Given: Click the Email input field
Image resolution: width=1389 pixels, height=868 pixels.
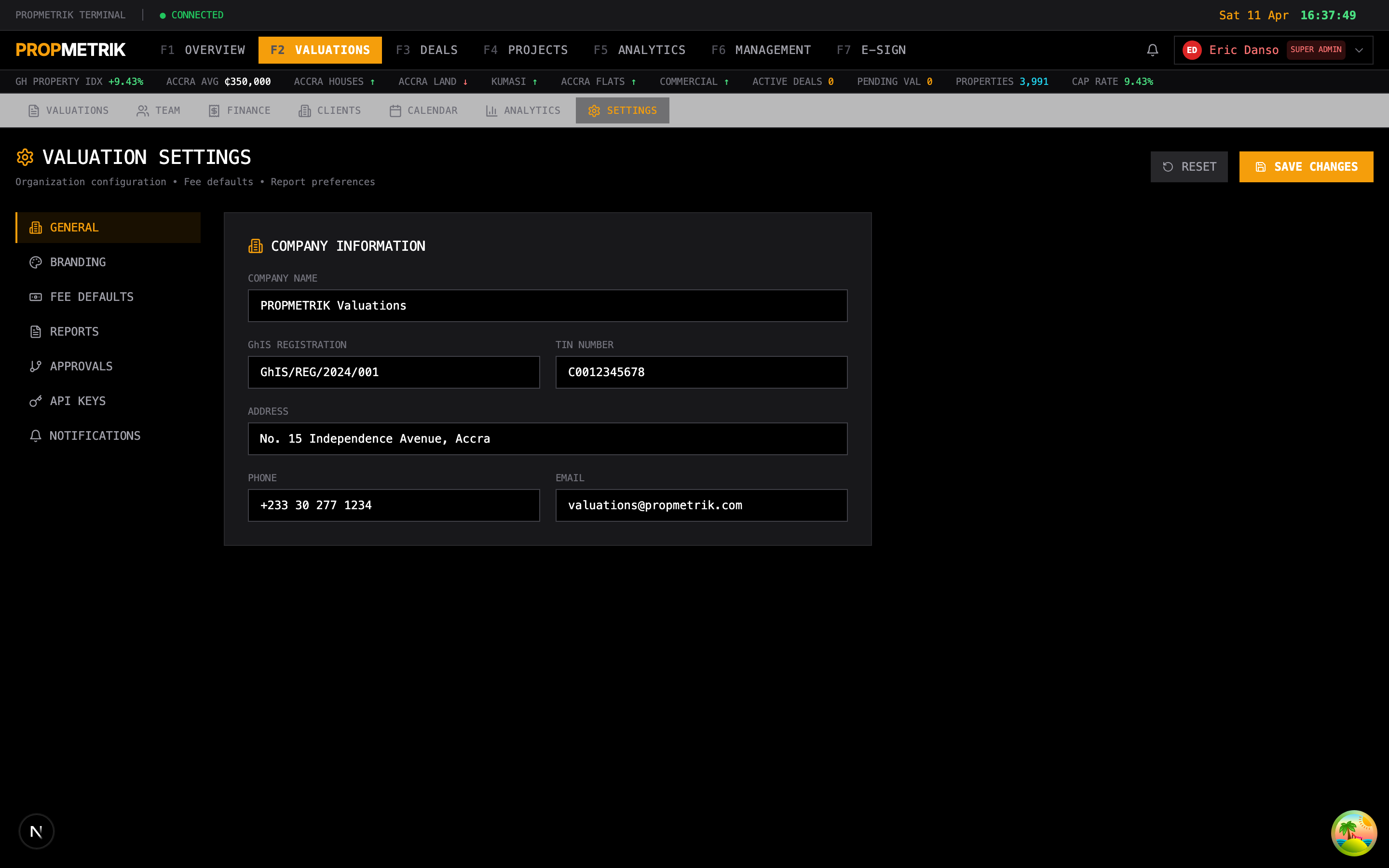Looking at the screenshot, I should pos(701,506).
